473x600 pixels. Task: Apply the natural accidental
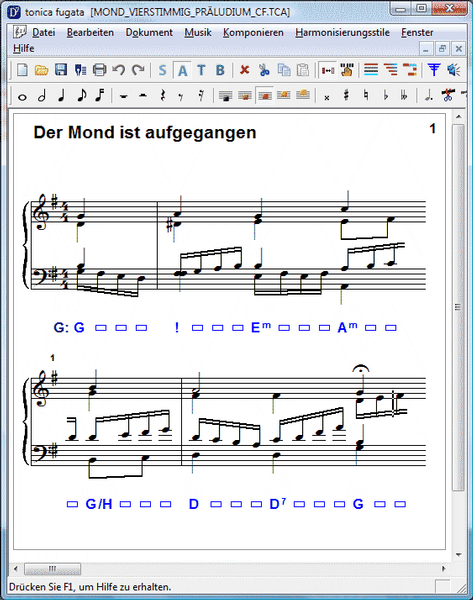click(366, 96)
